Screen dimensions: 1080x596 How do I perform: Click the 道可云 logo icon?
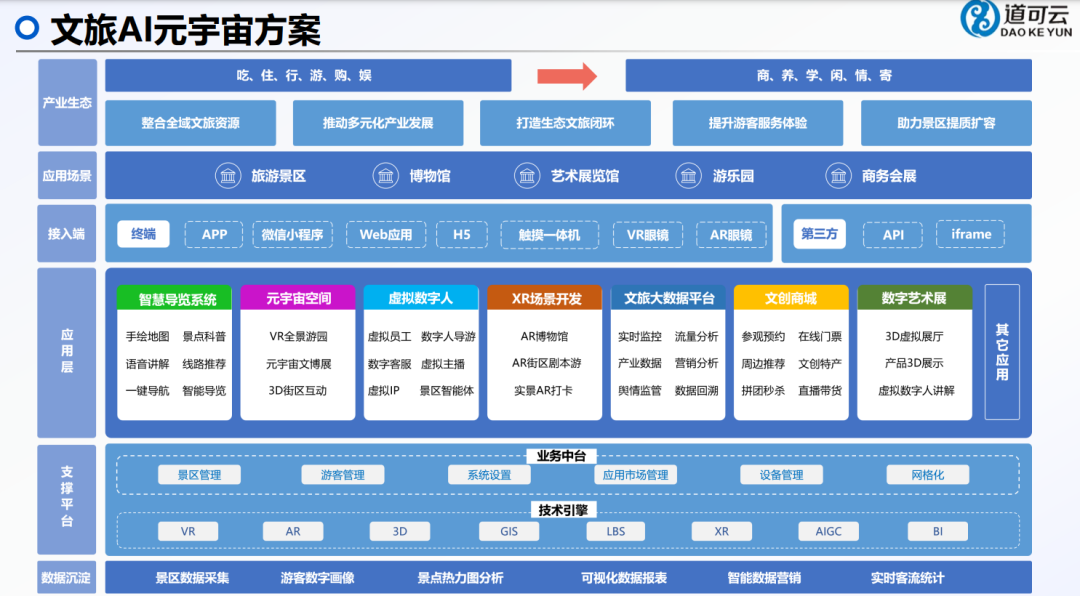[979, 19]
